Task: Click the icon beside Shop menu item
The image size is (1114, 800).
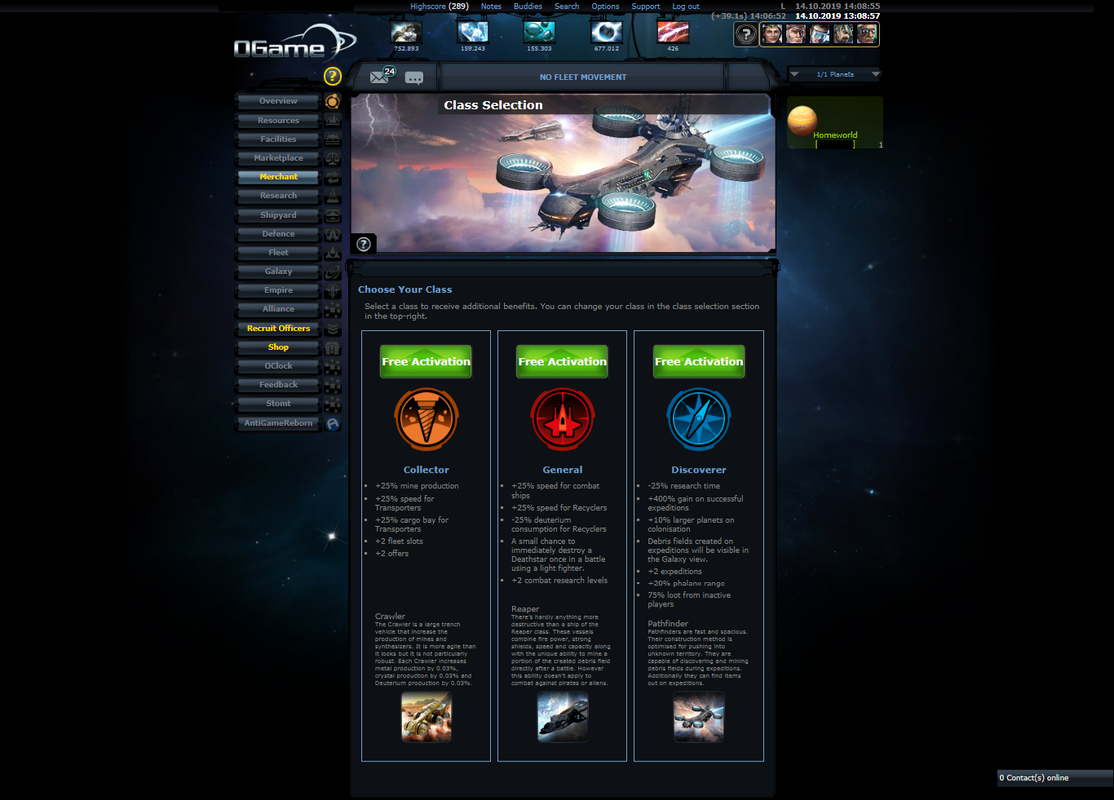Action: coord(332,347)
